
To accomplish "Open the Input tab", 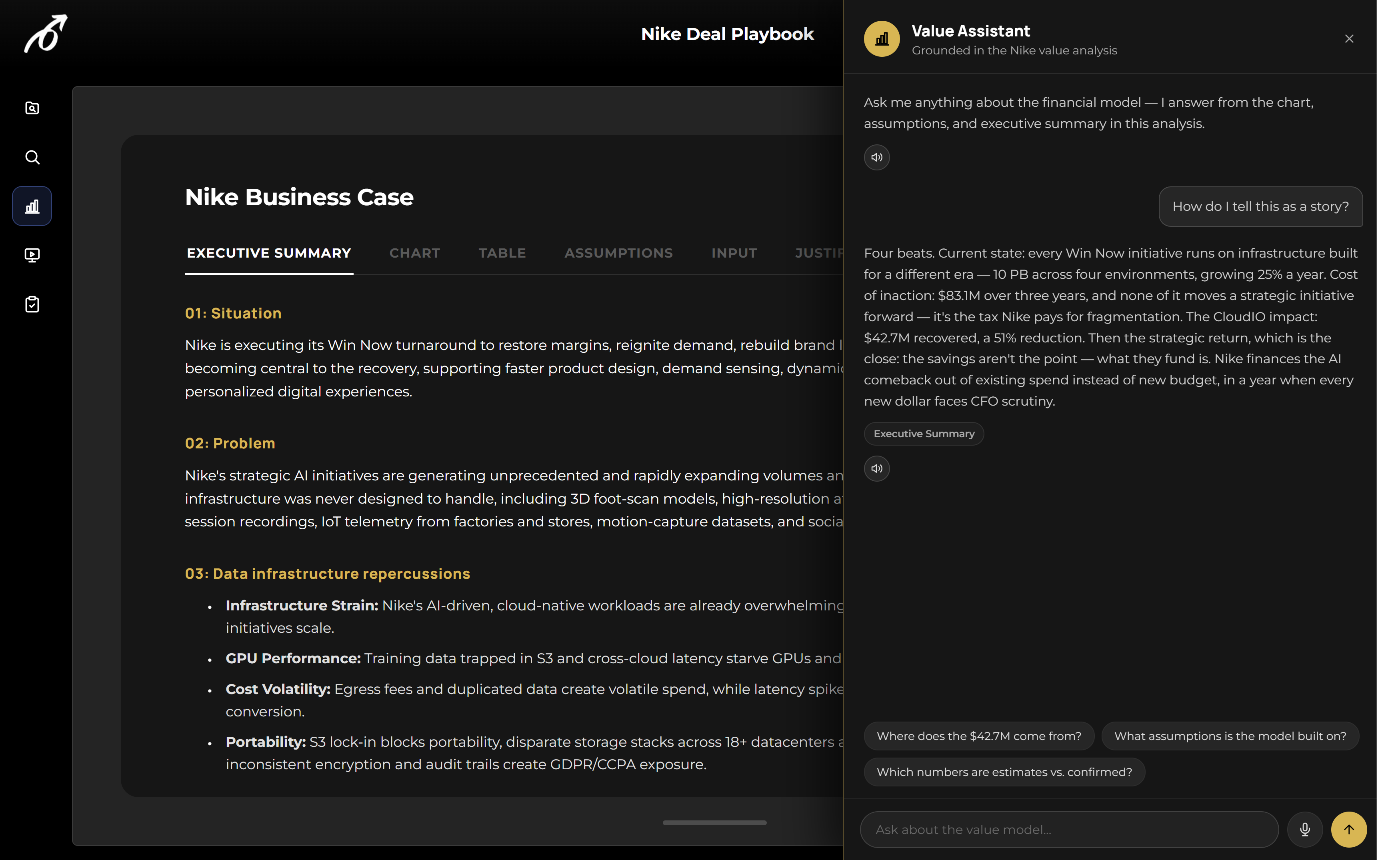I will click(x=734, y=253).
